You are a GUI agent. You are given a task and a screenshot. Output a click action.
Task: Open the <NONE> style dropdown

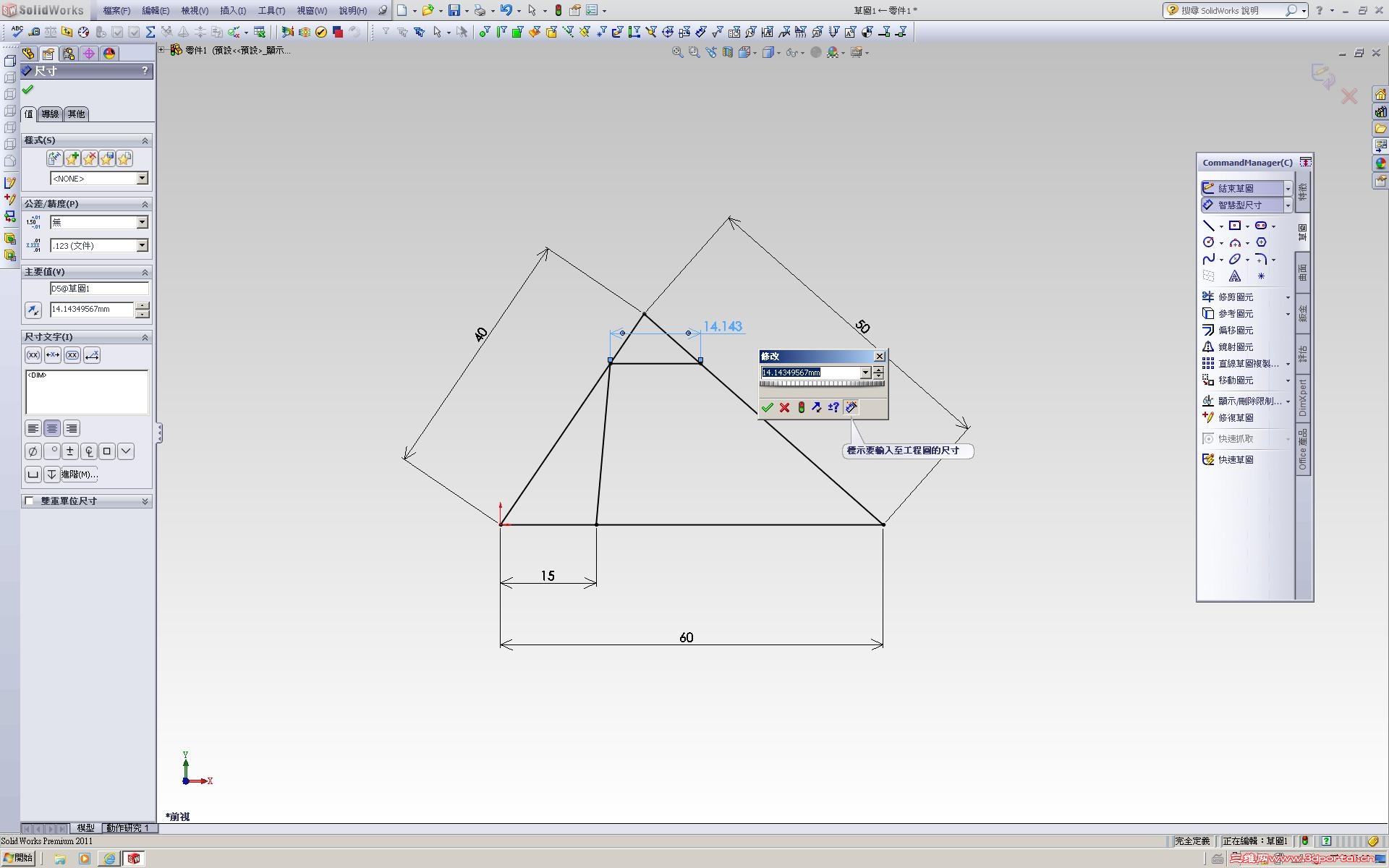142,178
